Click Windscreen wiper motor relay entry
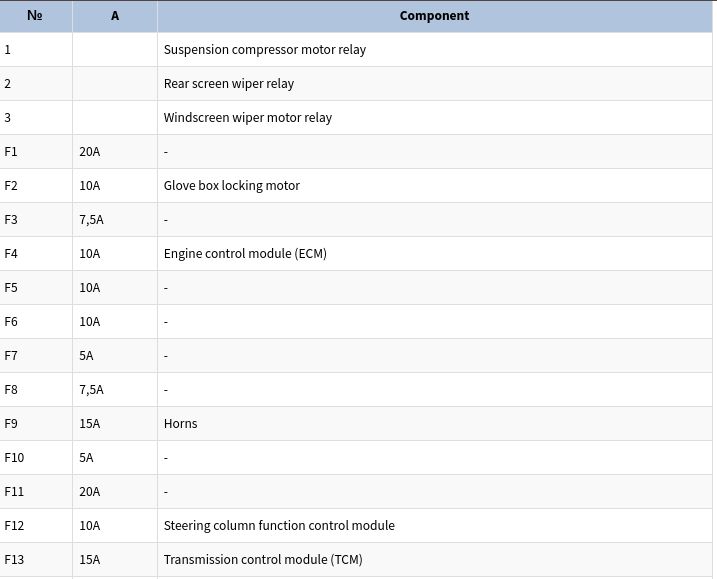717x579 pixels. tap(248, 118)
